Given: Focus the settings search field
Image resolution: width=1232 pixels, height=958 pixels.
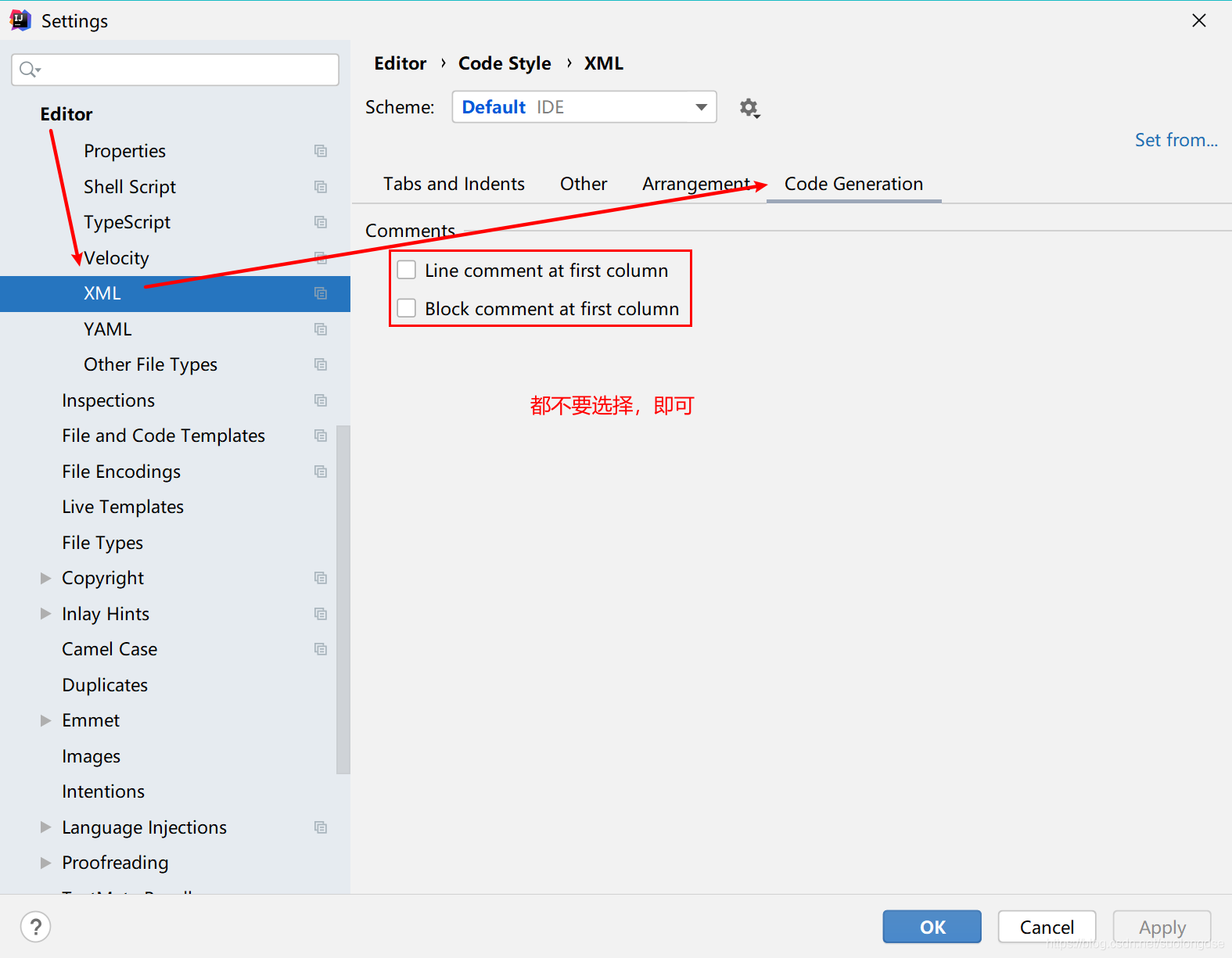Looking at the screenshot, I should coord(175,70).
